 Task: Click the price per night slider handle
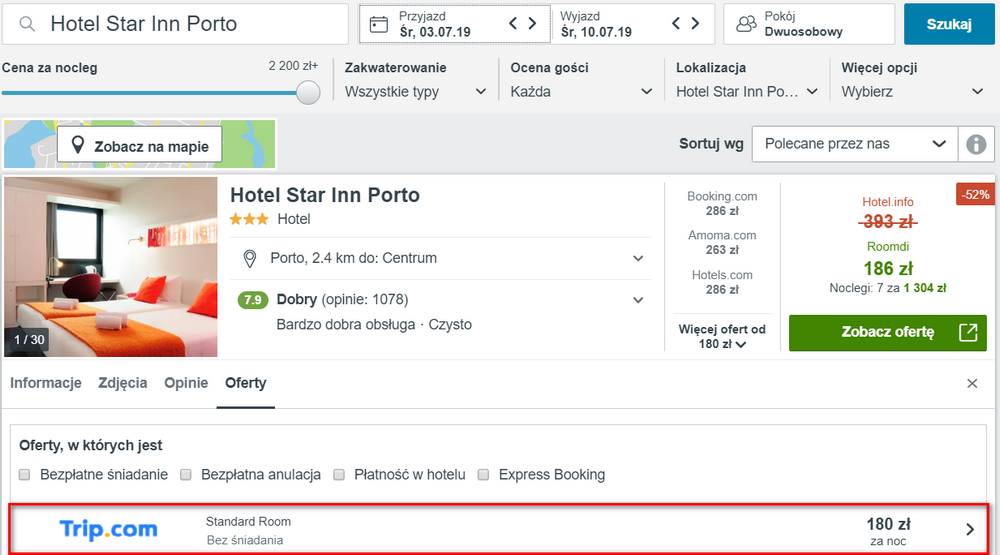pos(308,93)
